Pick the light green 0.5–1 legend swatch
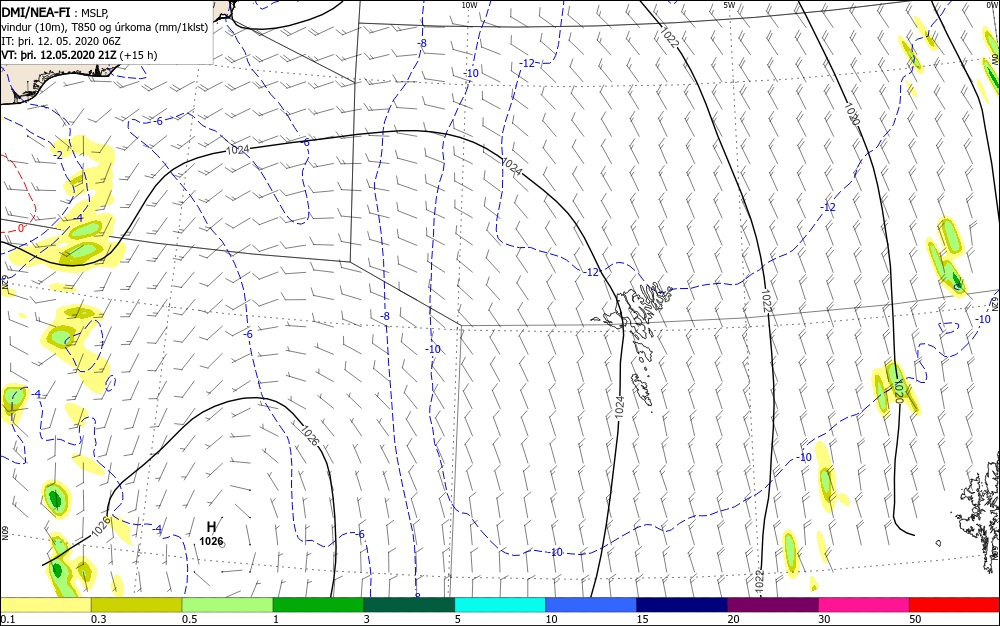Screen dimensions: 1000x626 tap(228, 605)
